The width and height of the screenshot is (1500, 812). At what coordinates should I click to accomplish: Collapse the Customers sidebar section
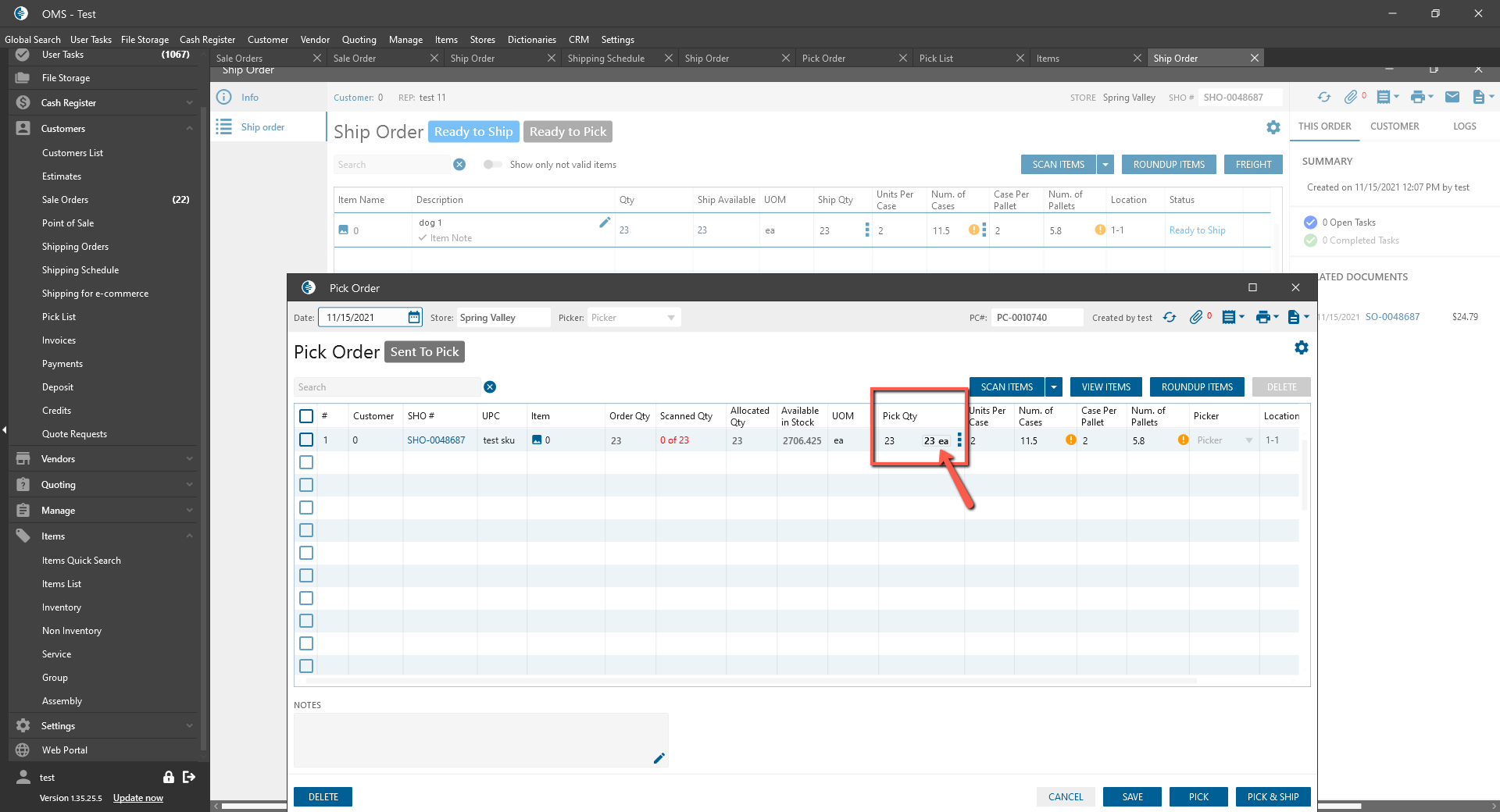tap(190, 128)
